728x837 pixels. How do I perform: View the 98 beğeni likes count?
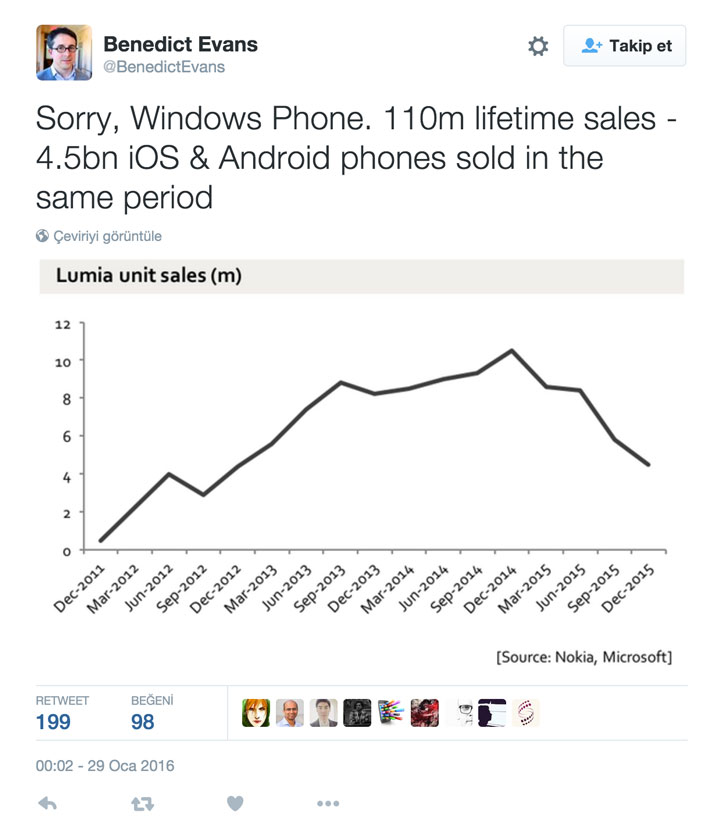click(x=143, y=722)
